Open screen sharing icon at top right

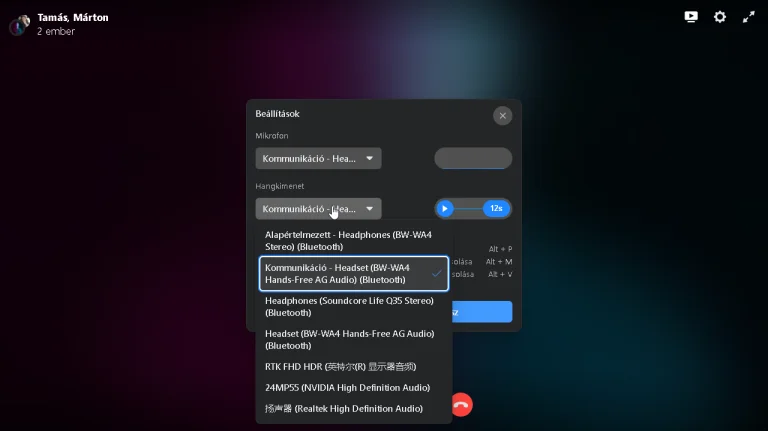[x=691, y=17]
